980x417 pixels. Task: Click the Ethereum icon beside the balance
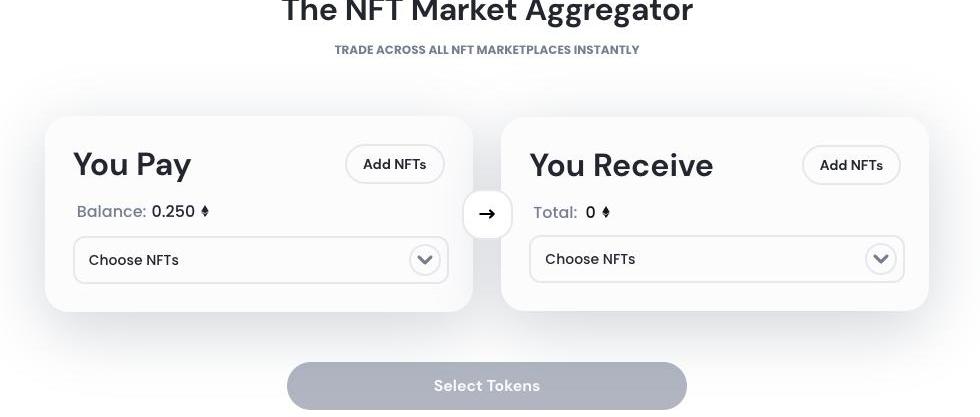205,211
